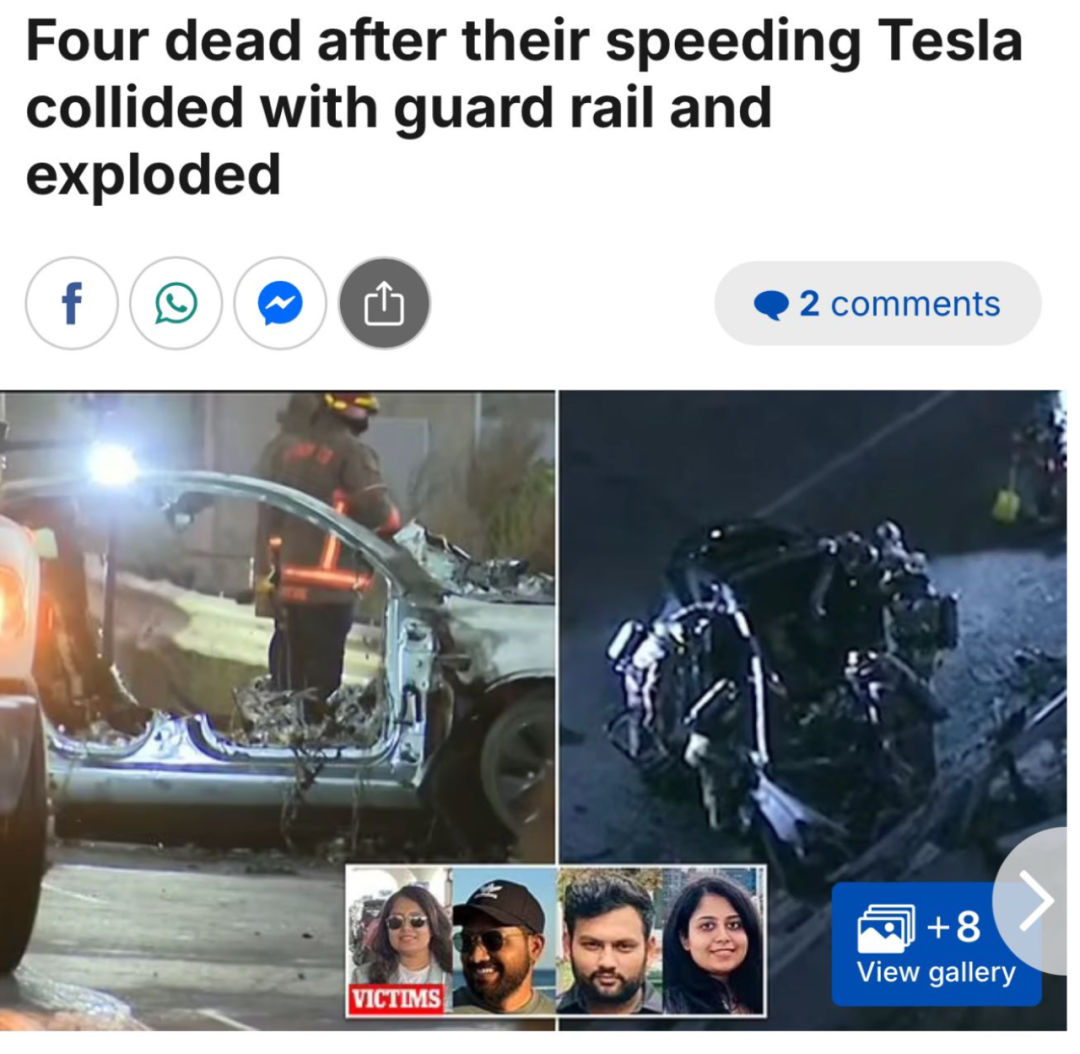Click the firefighter standing behind burned car
Viewport: 1080px width, 1054px height.
point(324,551)
